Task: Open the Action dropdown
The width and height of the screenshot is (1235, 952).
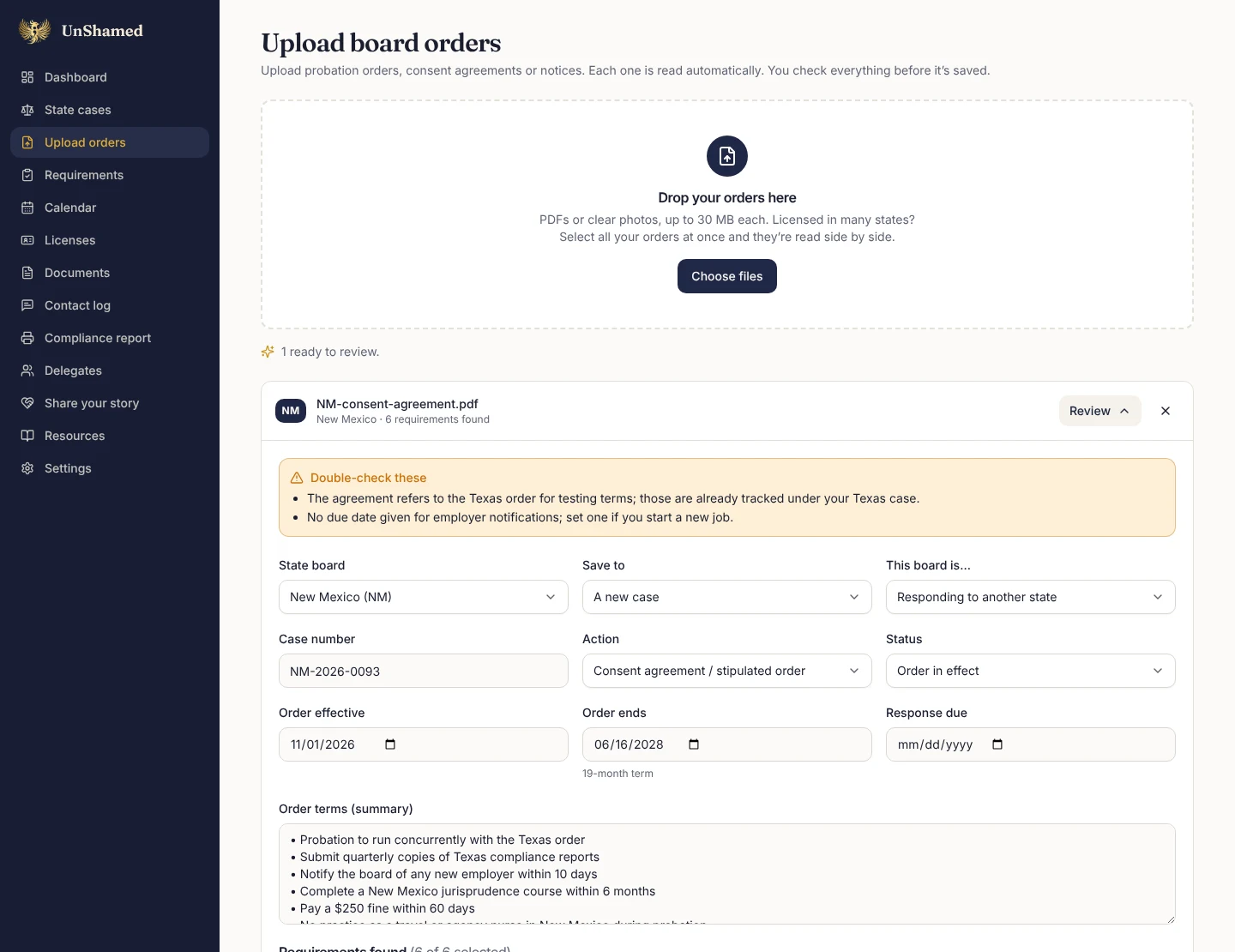Action: [x=727, y=671]
